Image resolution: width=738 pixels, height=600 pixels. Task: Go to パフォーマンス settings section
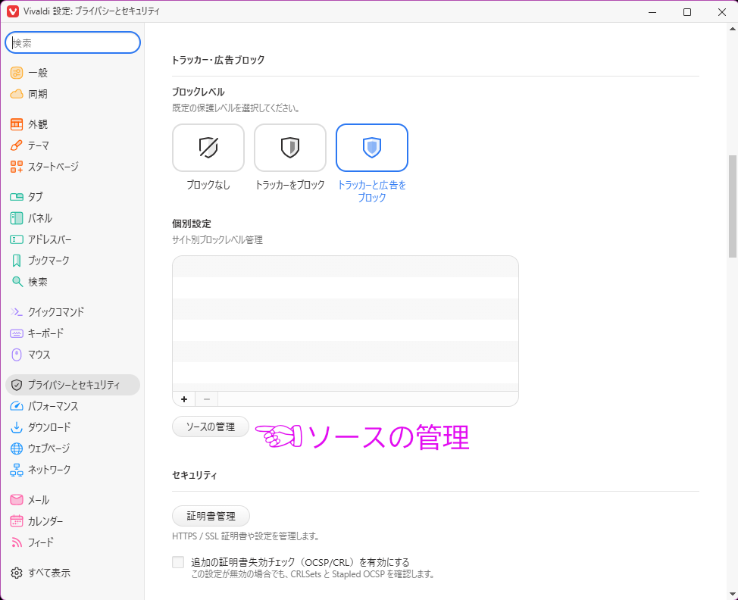[x=53, y=407]
